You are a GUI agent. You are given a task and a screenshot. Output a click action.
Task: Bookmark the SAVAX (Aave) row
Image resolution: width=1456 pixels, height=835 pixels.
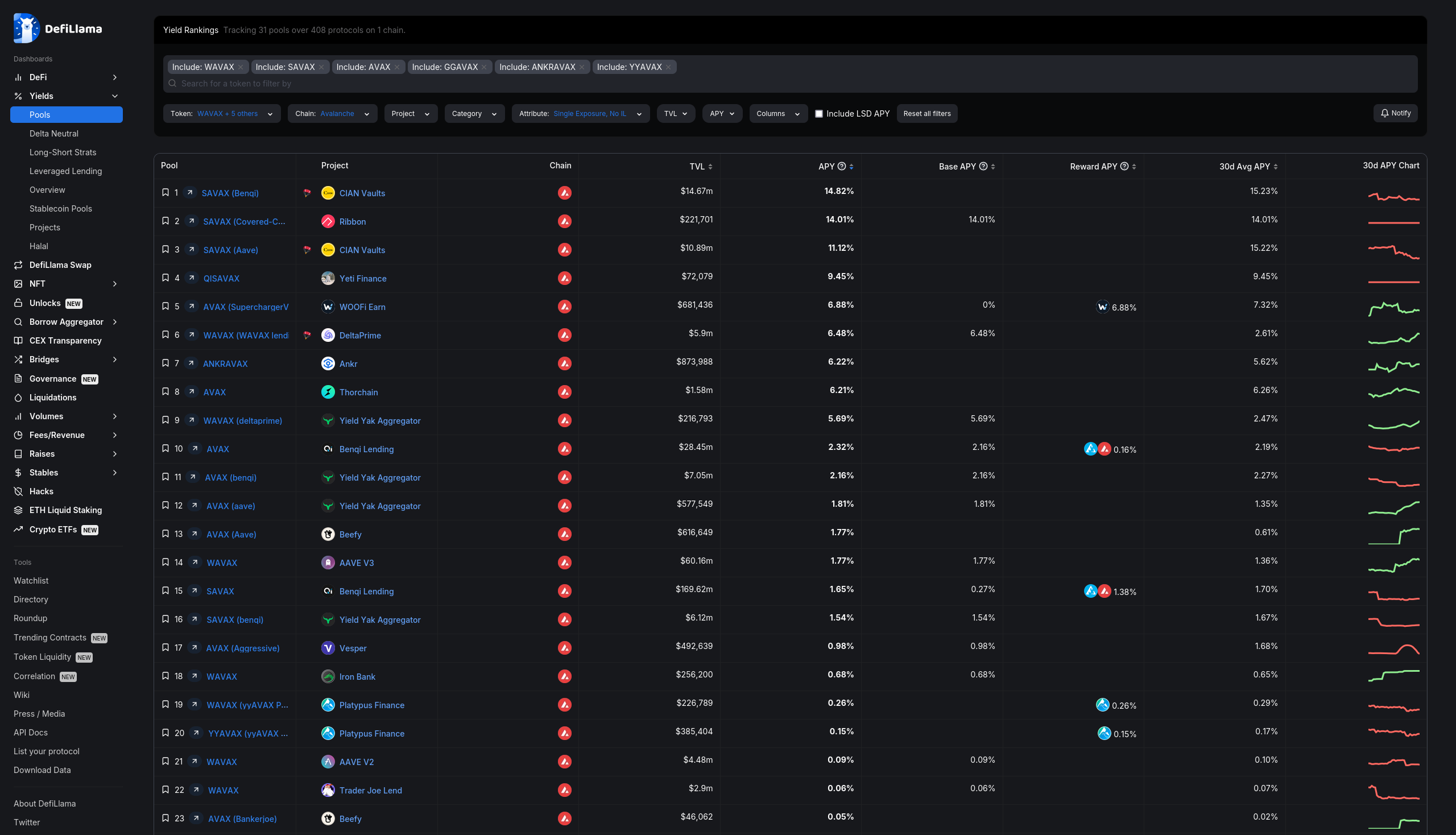(x=165, y=250)
